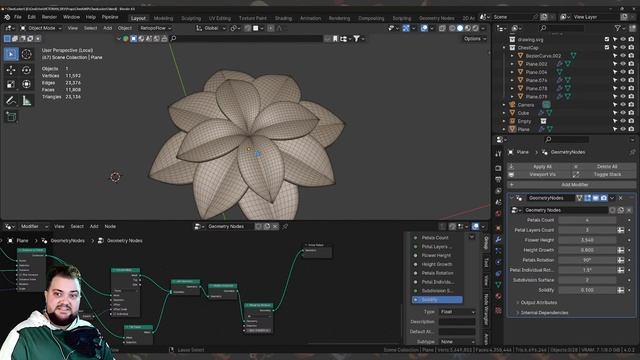Click the Toggle Stack button

click(604, 174)
